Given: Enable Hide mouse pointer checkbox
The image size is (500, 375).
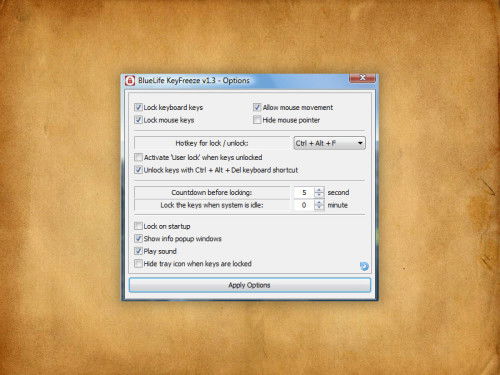Looking at the screenshot, I should (x=257, y=120).
